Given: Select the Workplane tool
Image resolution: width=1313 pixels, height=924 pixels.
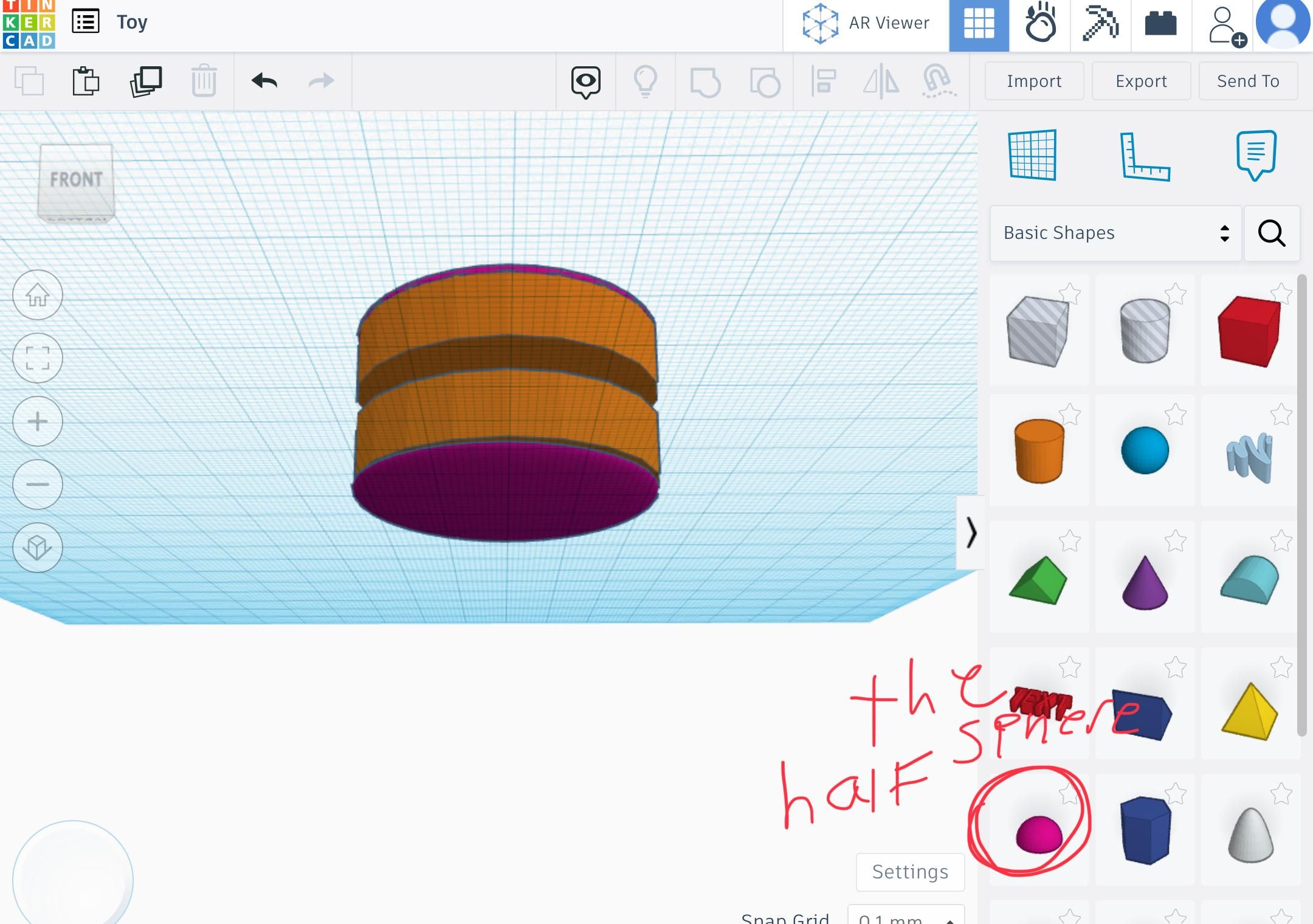Looking at the screenshot, I should coord(1032,155).
